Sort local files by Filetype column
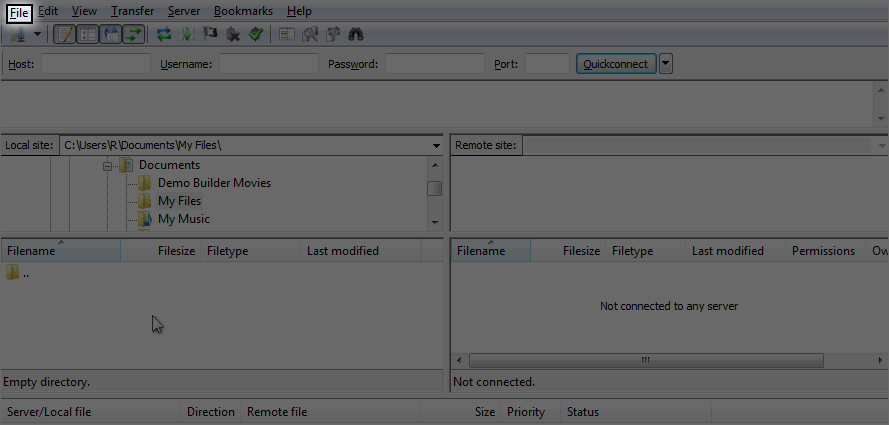 click(251, 250)
